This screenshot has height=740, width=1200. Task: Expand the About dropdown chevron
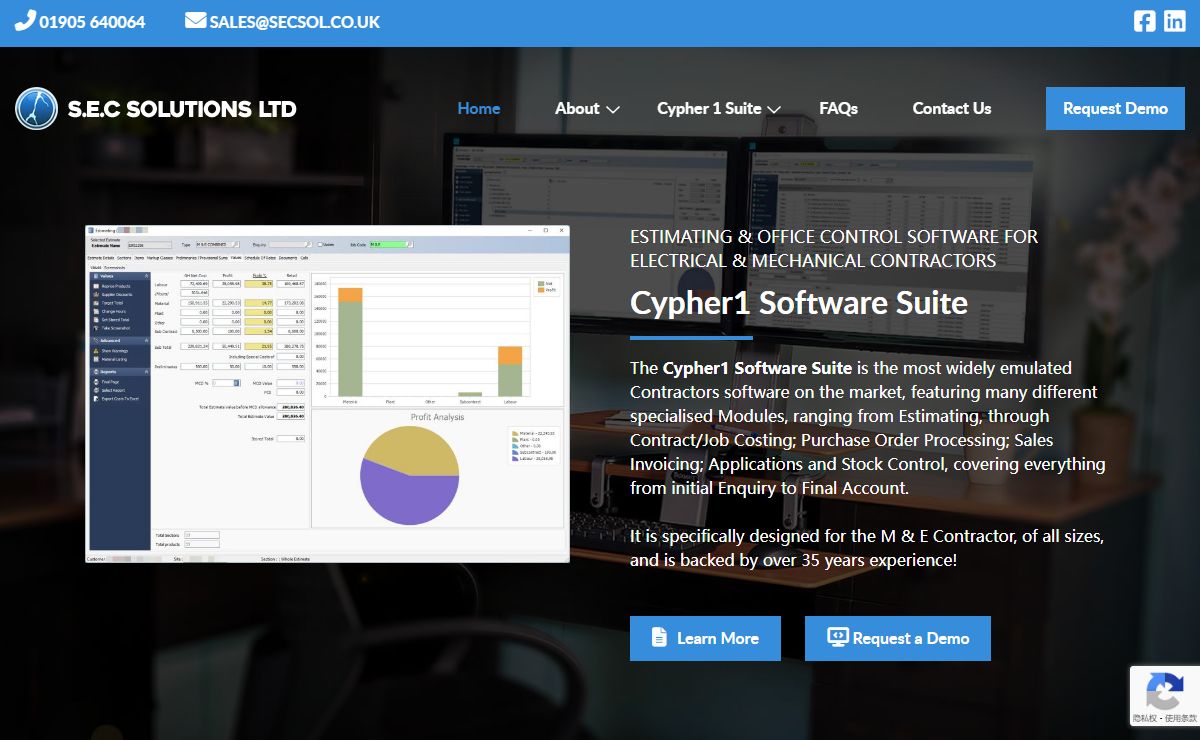tap(613, 109)
